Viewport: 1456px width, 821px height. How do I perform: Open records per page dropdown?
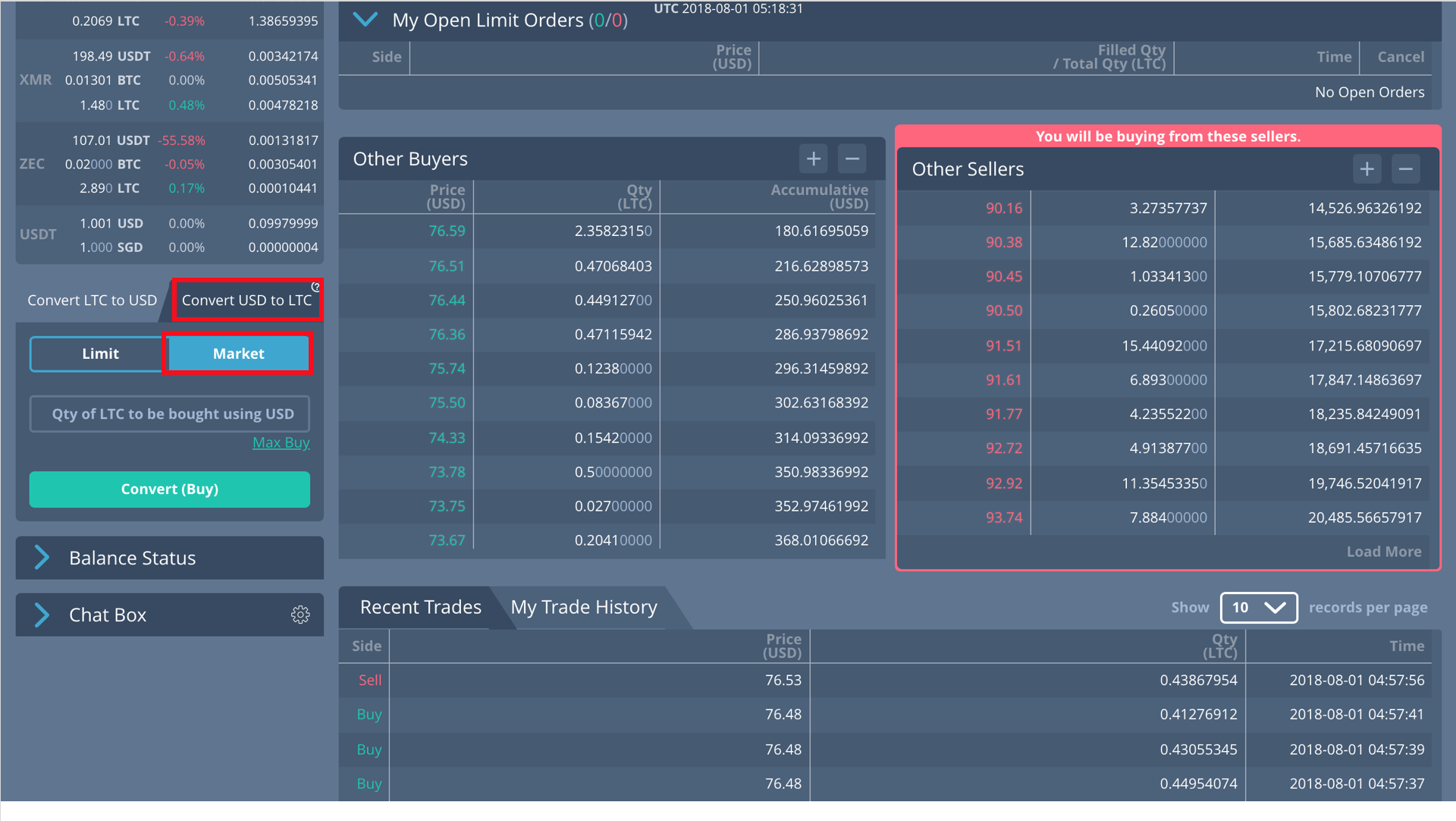[x=1258, y=607]
